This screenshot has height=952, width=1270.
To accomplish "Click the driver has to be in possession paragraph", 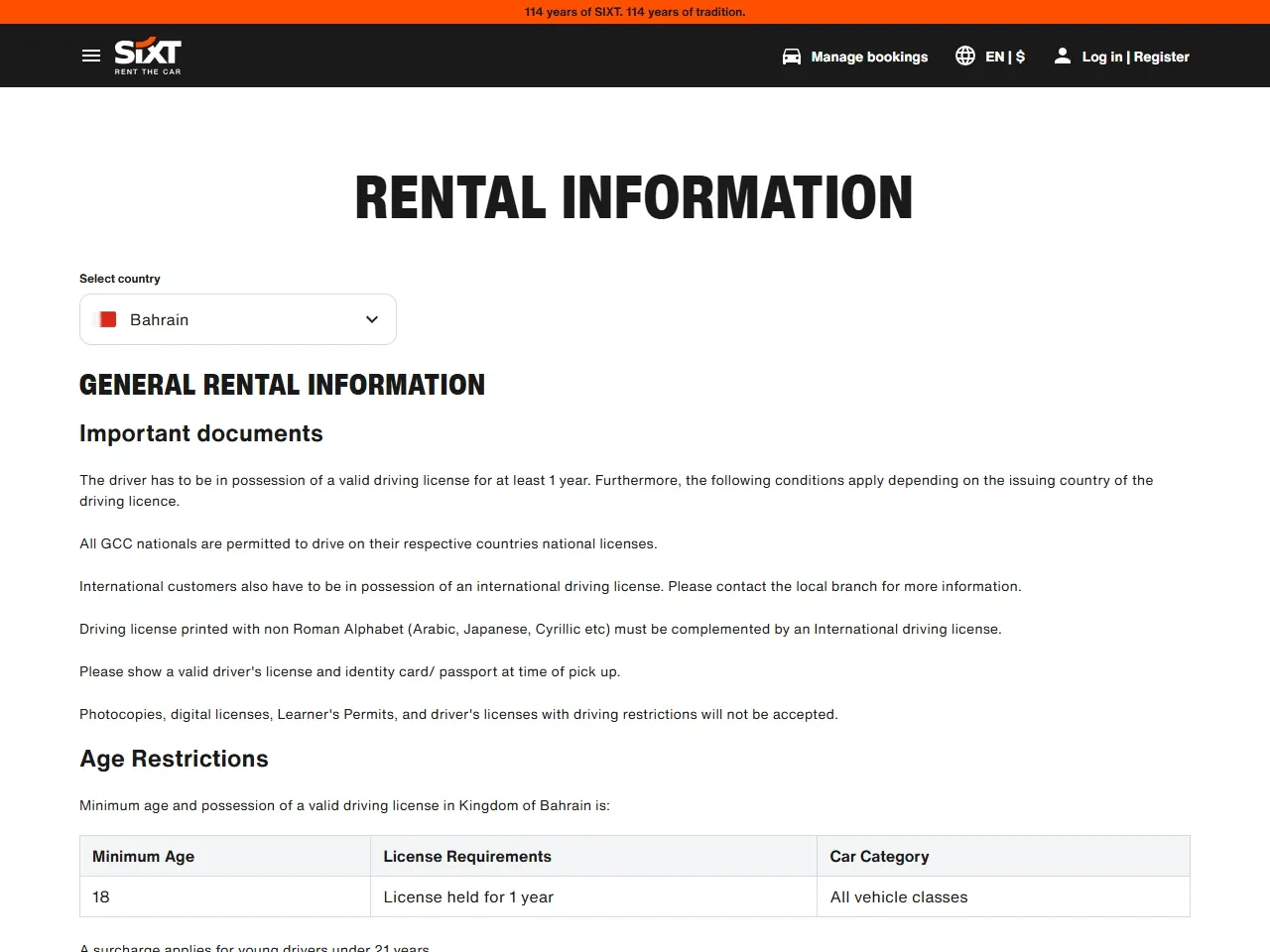I will point(616,490).
